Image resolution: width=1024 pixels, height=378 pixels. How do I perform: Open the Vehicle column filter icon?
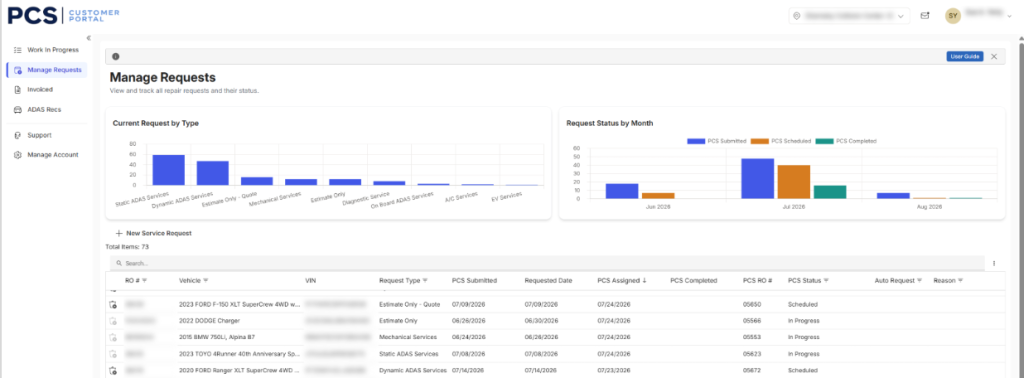coord(206,281)
